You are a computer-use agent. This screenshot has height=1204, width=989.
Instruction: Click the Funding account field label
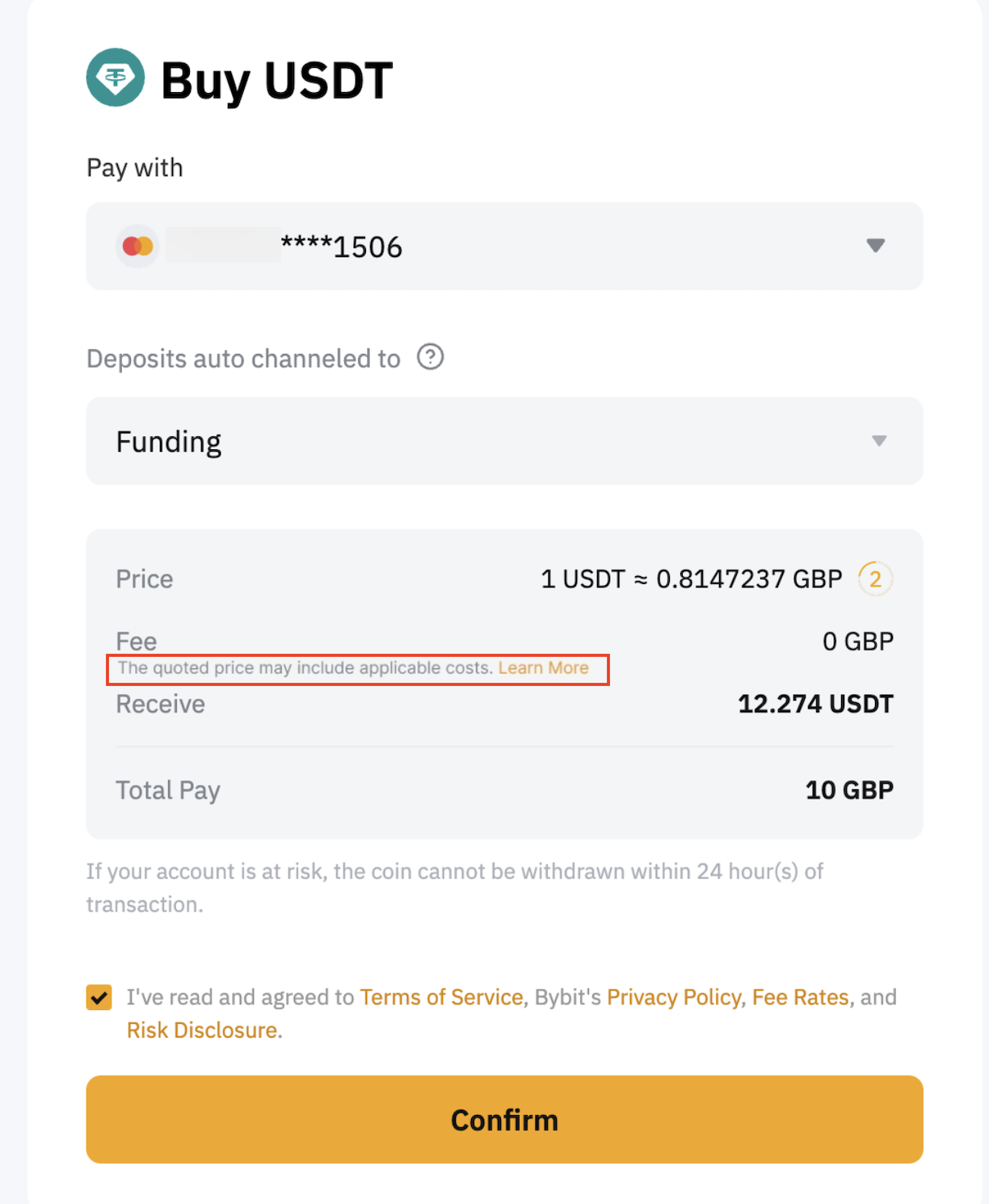click(169, 442)
